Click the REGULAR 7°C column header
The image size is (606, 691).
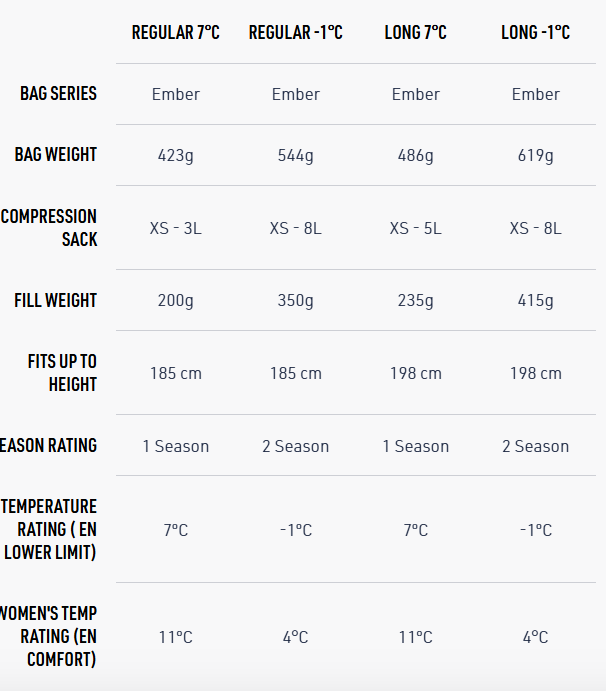click(176, 33)
